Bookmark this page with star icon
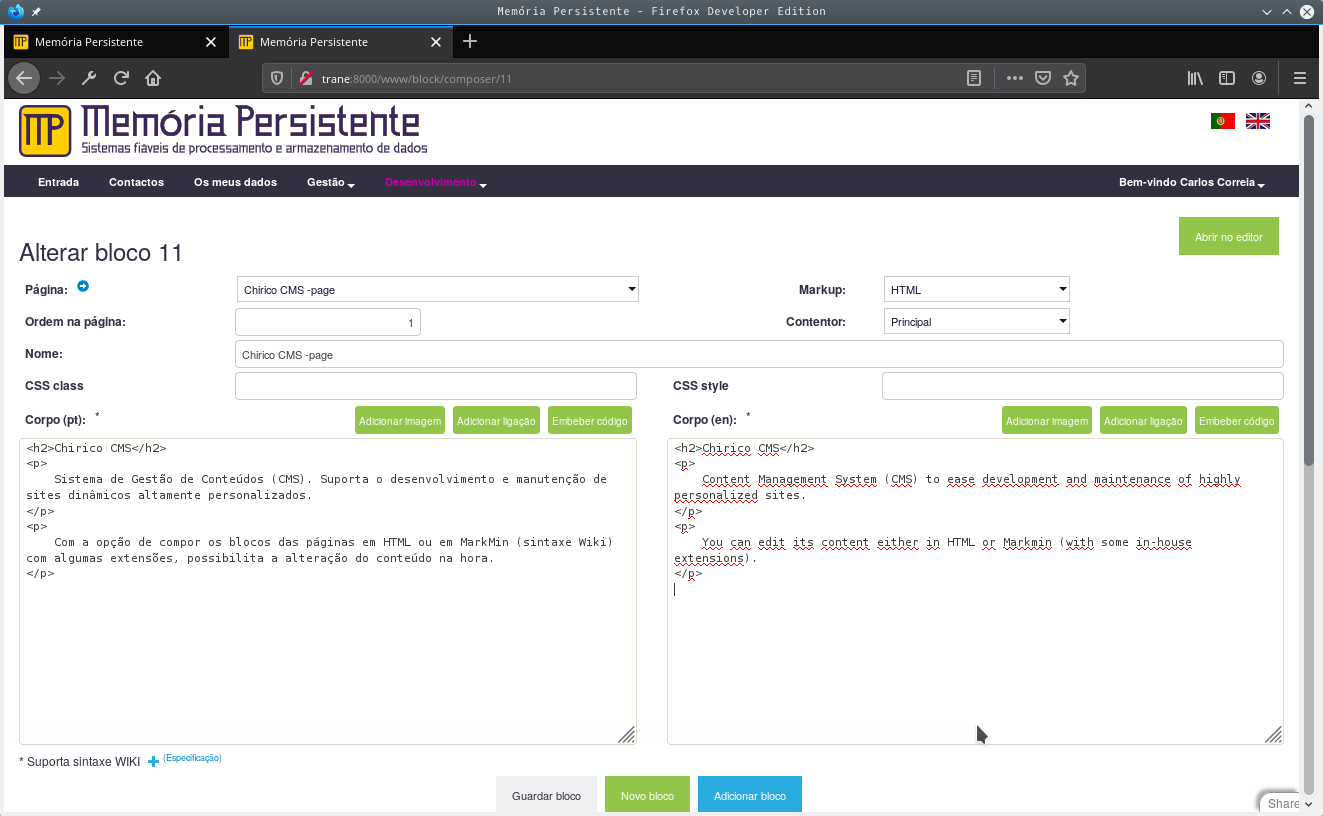 (1071, 78)
